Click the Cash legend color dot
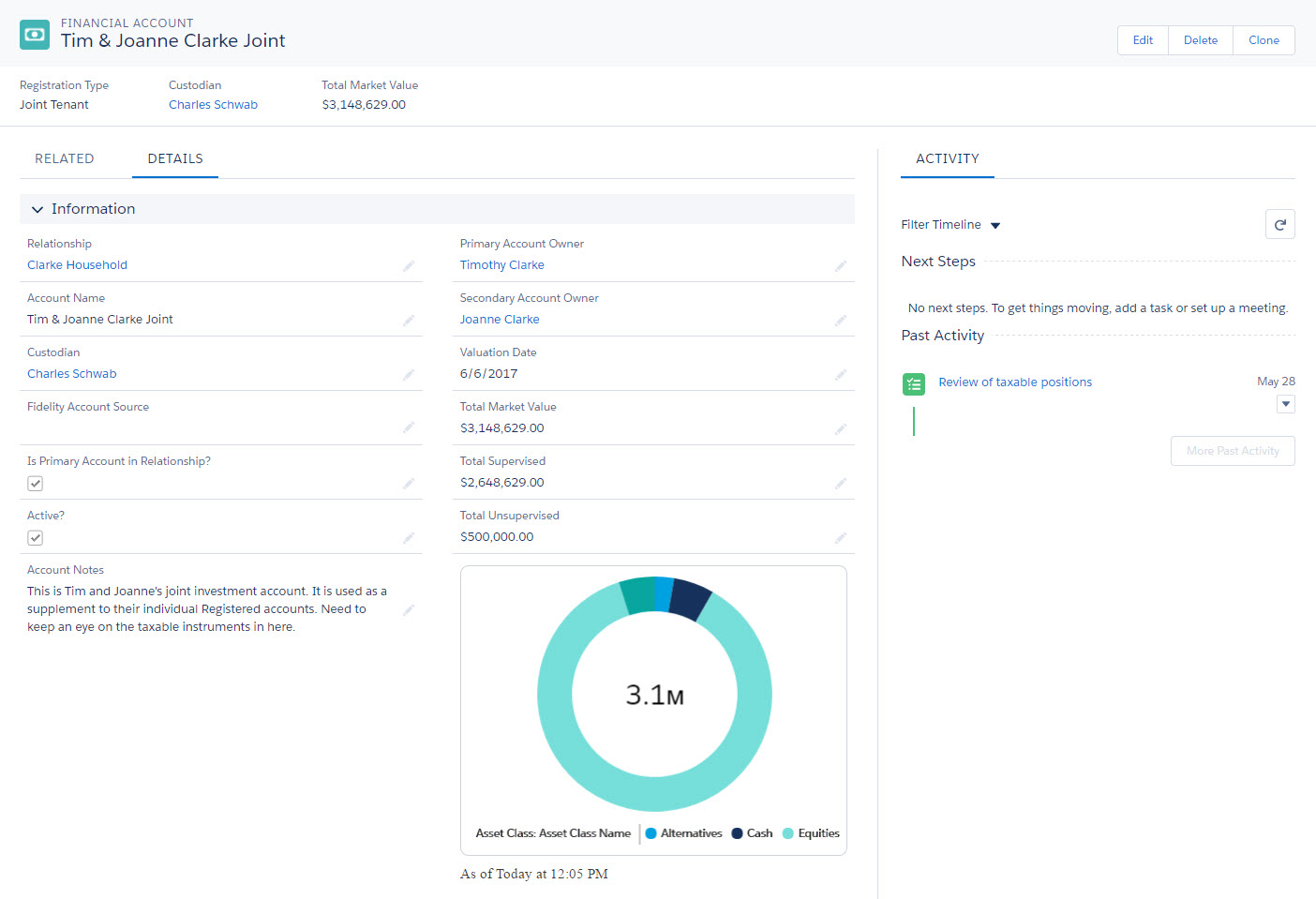Image resolution: width=1316 pixels, height=899 pixels. 737,833
